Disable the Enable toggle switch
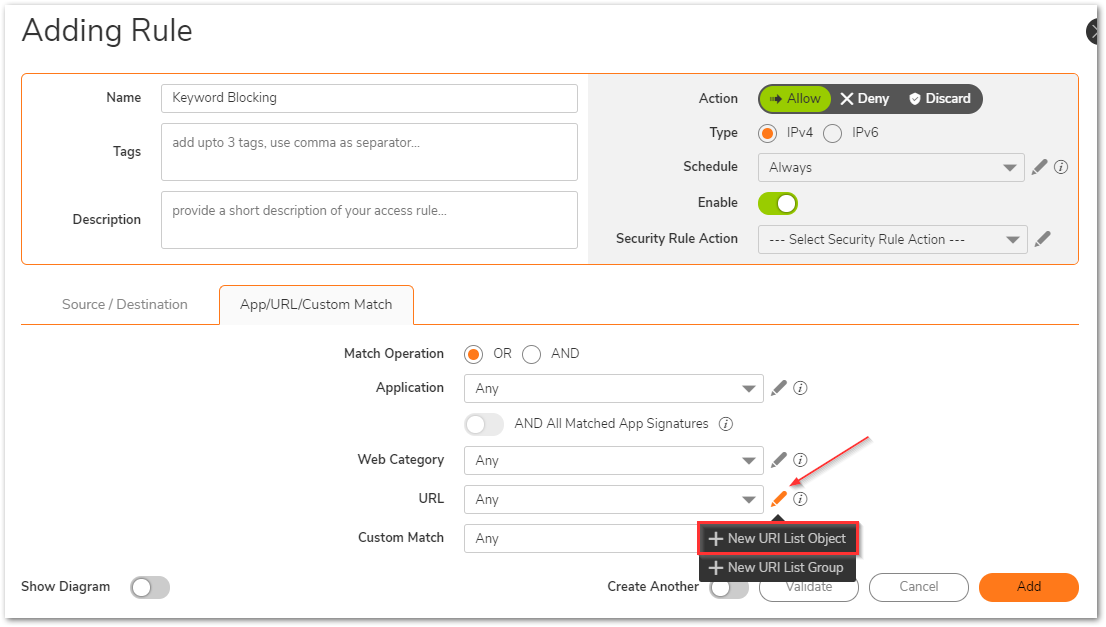This screenshot has height=627, width=1106. click(x=778, y=203)
